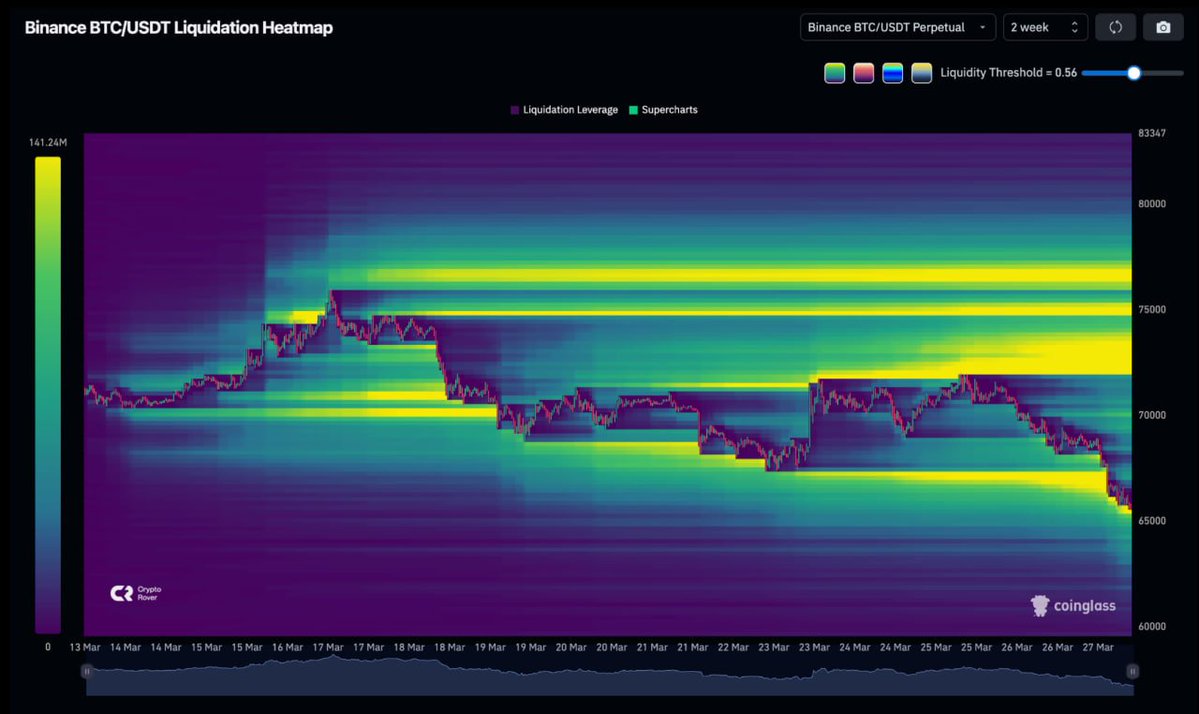Click the 75000 price axis label
The height and width of the screenshot is (714, 1199).
(x=1152, y=310)
